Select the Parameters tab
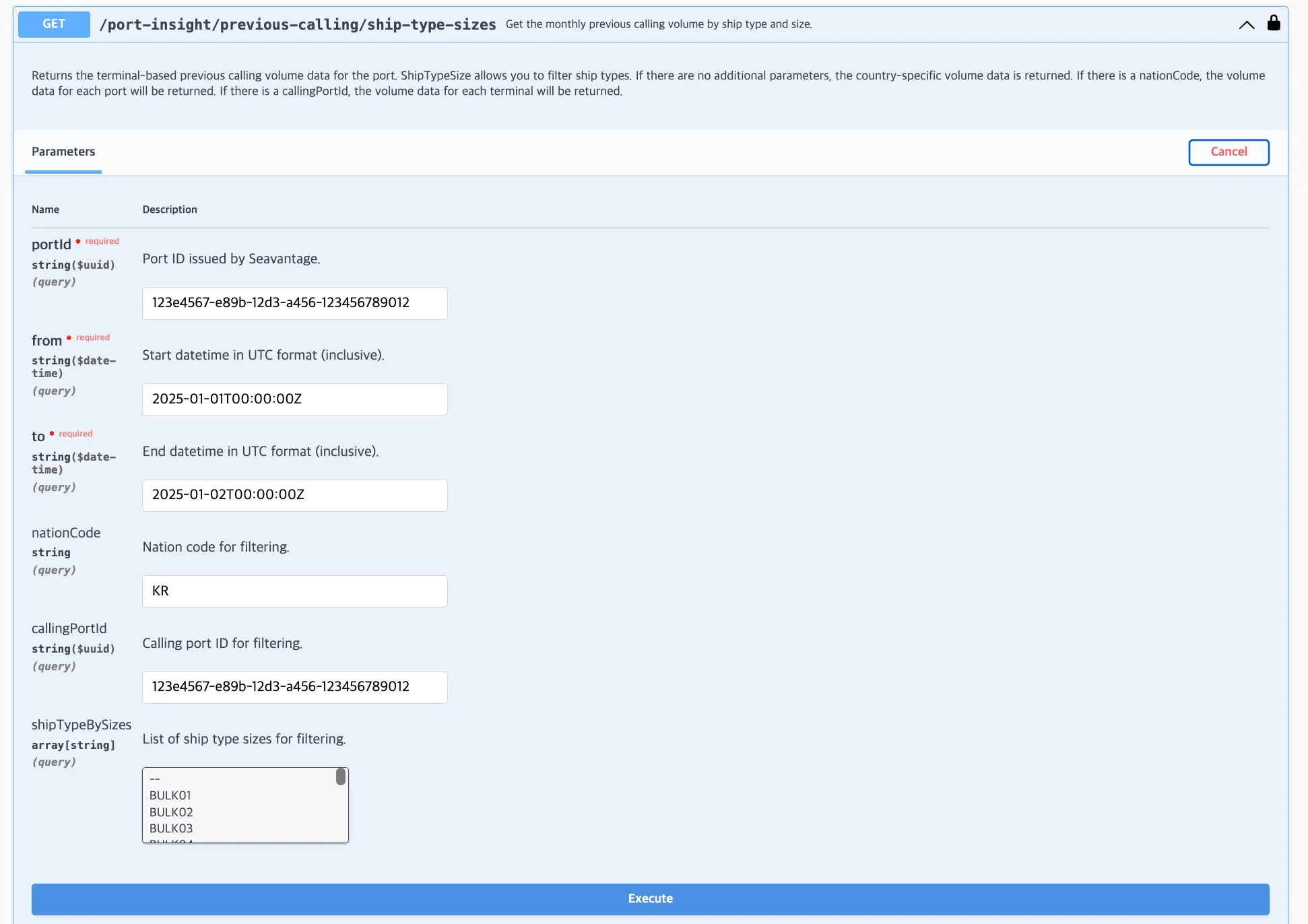 (x=63, y=152)
